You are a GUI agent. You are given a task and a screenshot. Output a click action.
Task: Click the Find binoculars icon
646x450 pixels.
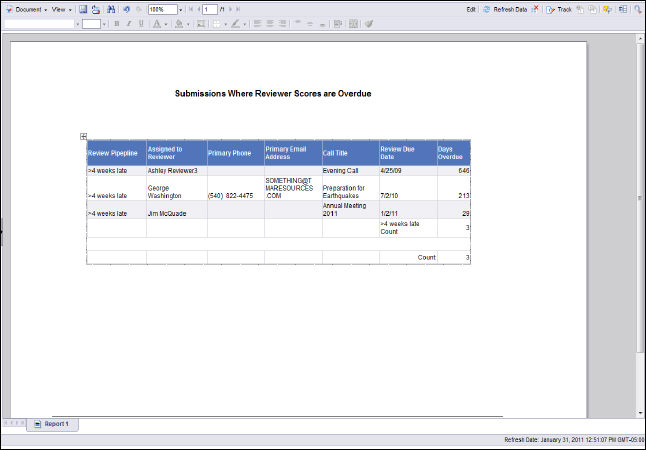[109, 8]
